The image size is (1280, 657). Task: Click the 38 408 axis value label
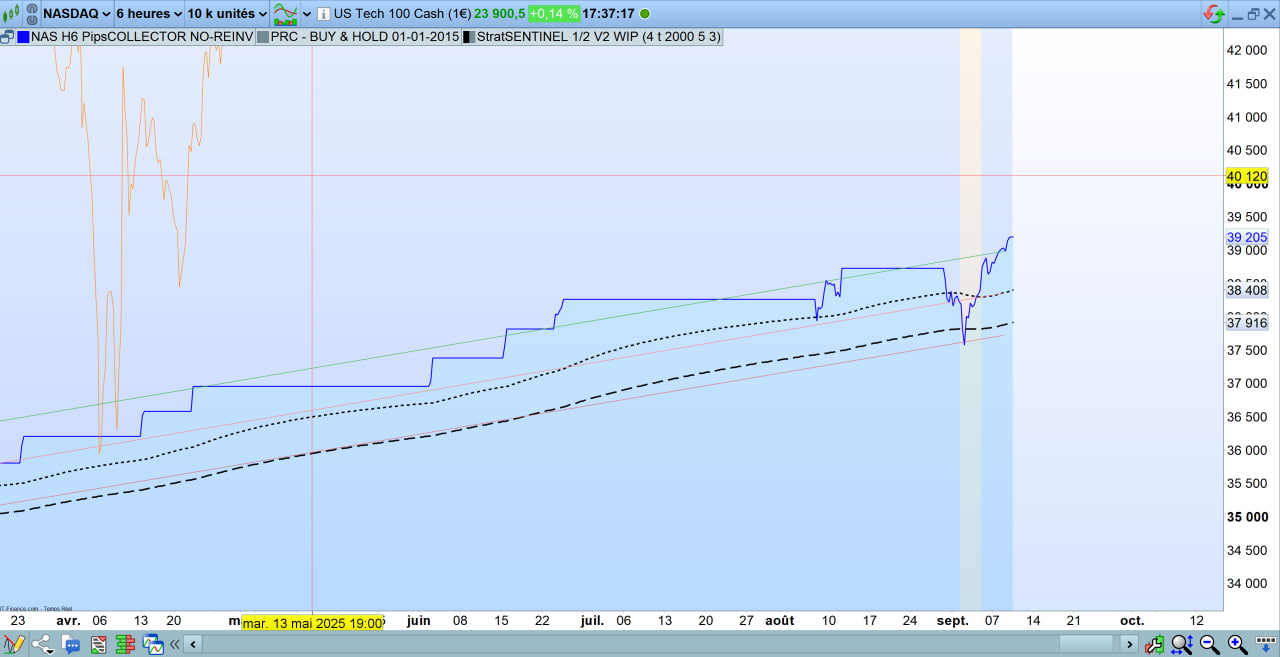[x=1246, y=290]
